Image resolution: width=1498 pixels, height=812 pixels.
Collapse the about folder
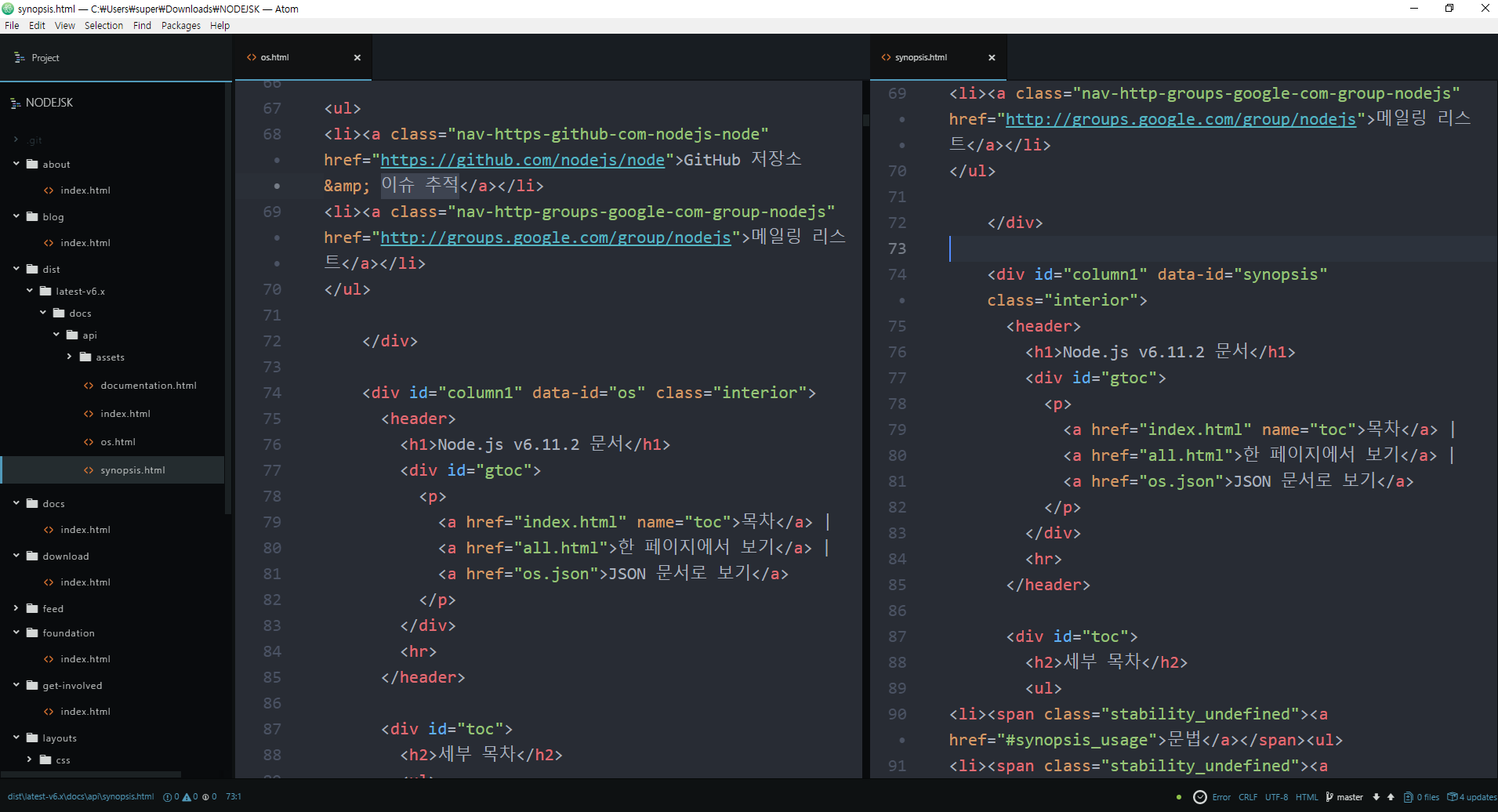pos(16,164)
